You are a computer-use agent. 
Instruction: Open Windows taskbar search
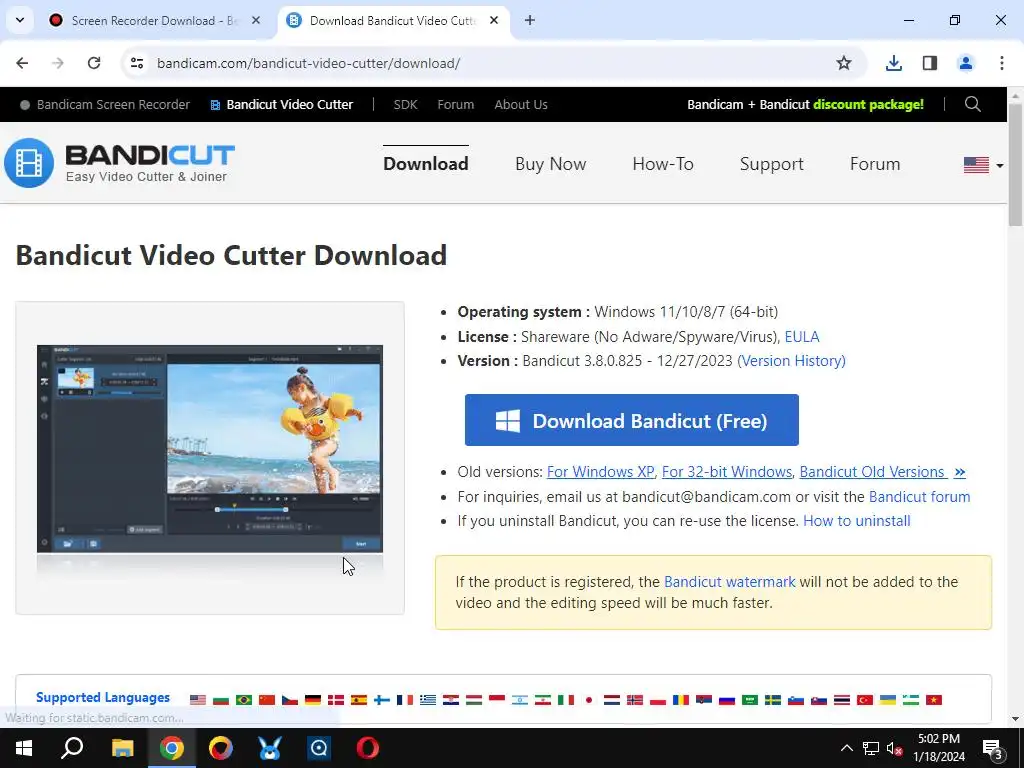pos(72,747)
